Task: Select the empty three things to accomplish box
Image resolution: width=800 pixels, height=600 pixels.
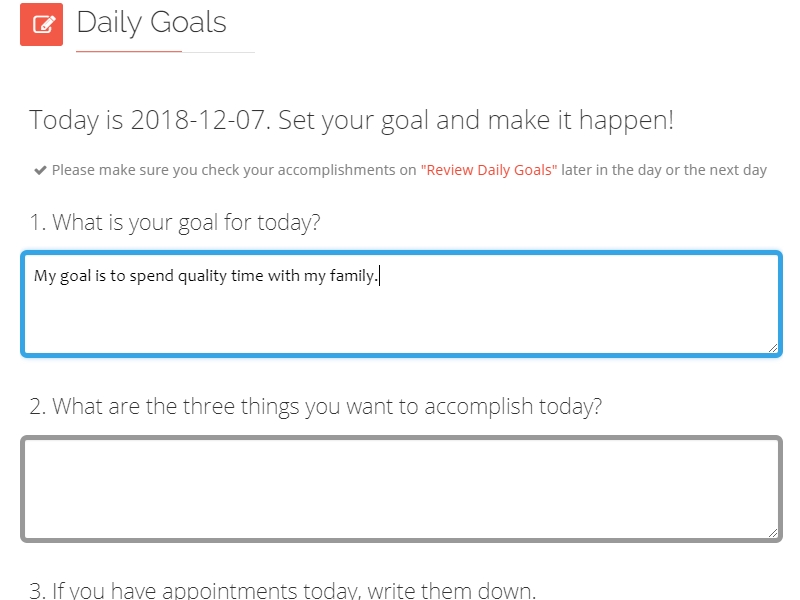Action: (x=401, y=489)
